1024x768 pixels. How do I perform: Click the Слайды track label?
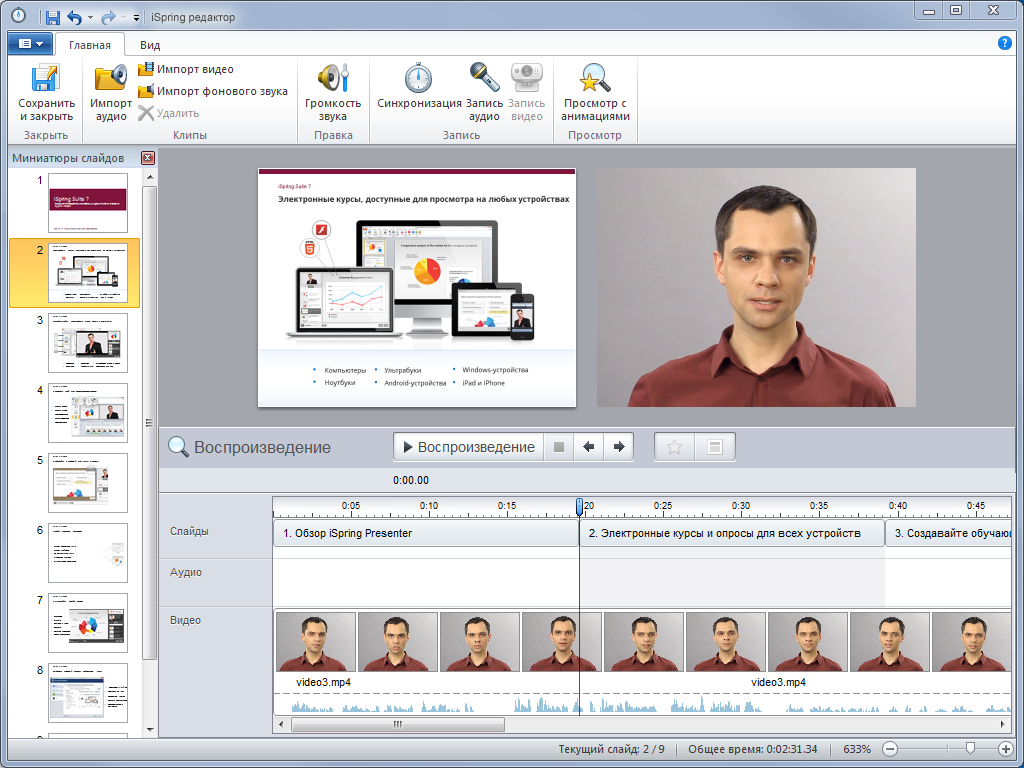pos(189,532)
